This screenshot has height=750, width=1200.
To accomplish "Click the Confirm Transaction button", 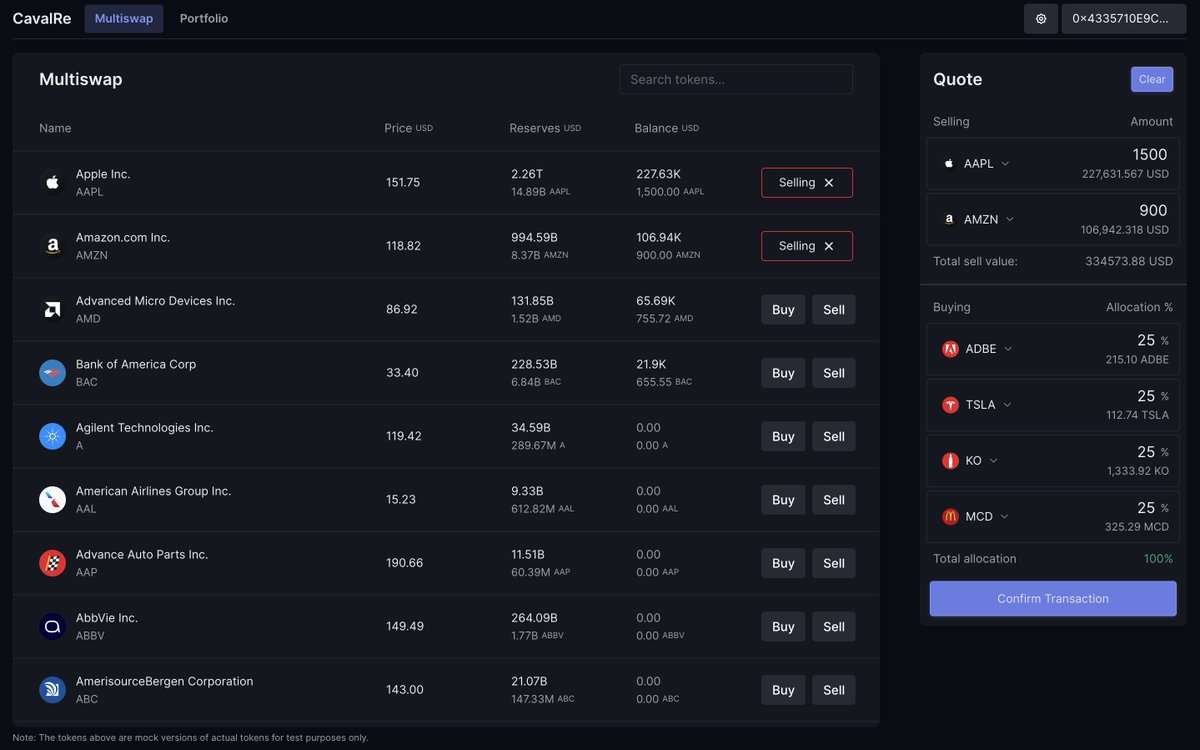I will (1052, 598).
